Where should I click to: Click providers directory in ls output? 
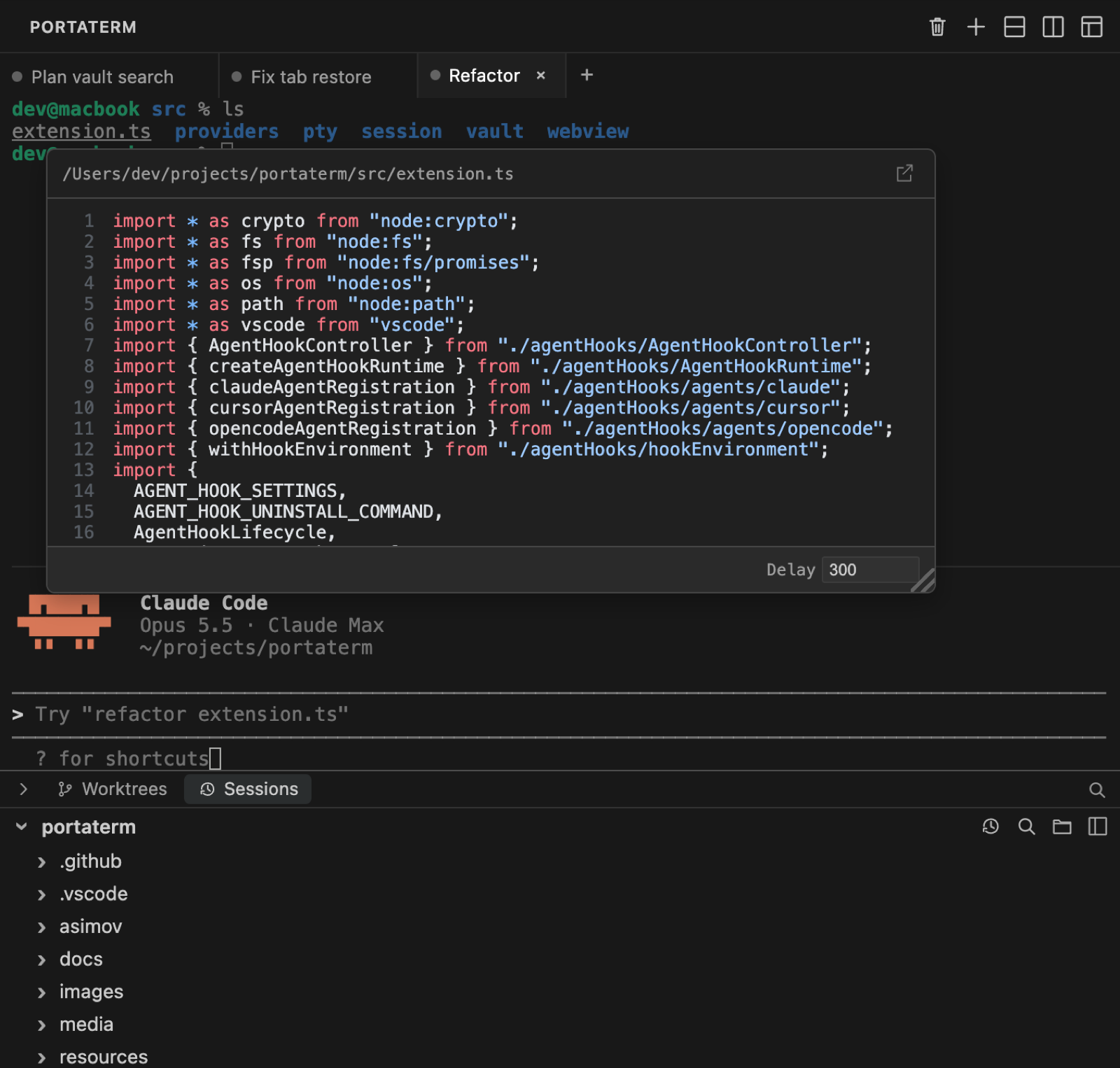(227, 132)
